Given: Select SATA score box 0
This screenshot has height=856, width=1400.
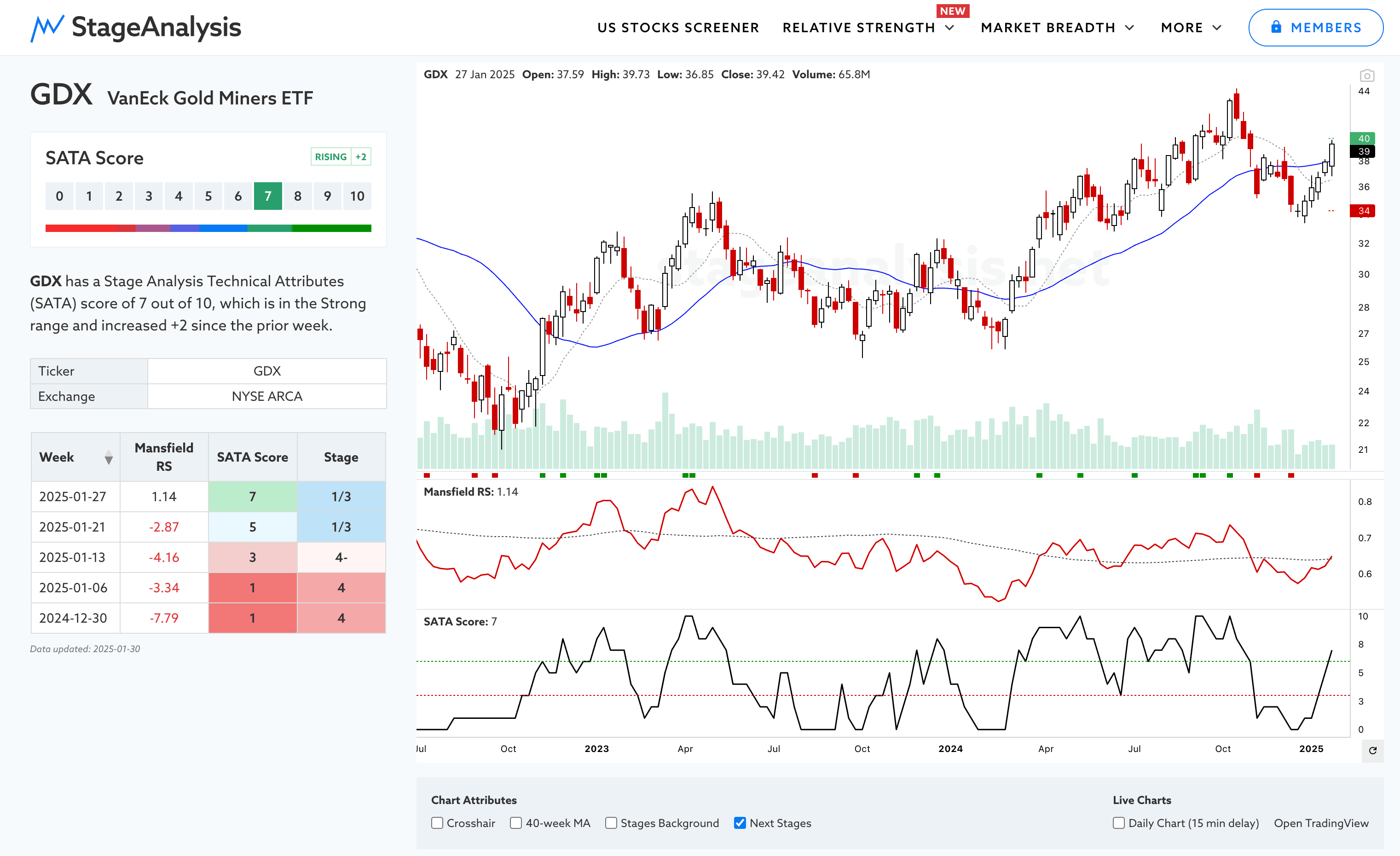Looking at the screenshot, I should coord(60,196).
